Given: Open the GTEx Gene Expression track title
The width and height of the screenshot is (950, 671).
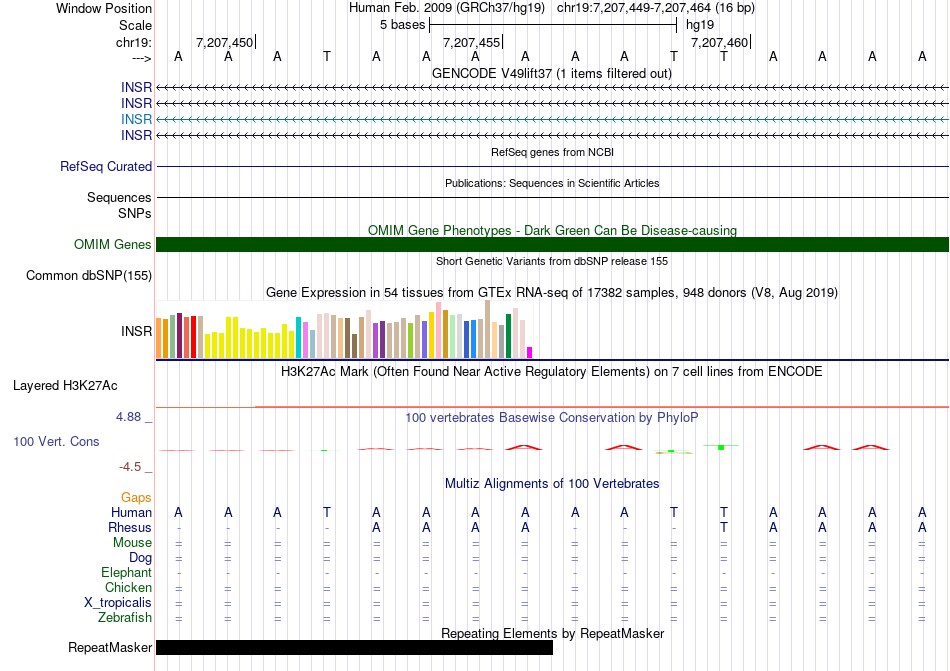Looking at the screenshot, I should (x=552, y=293).
